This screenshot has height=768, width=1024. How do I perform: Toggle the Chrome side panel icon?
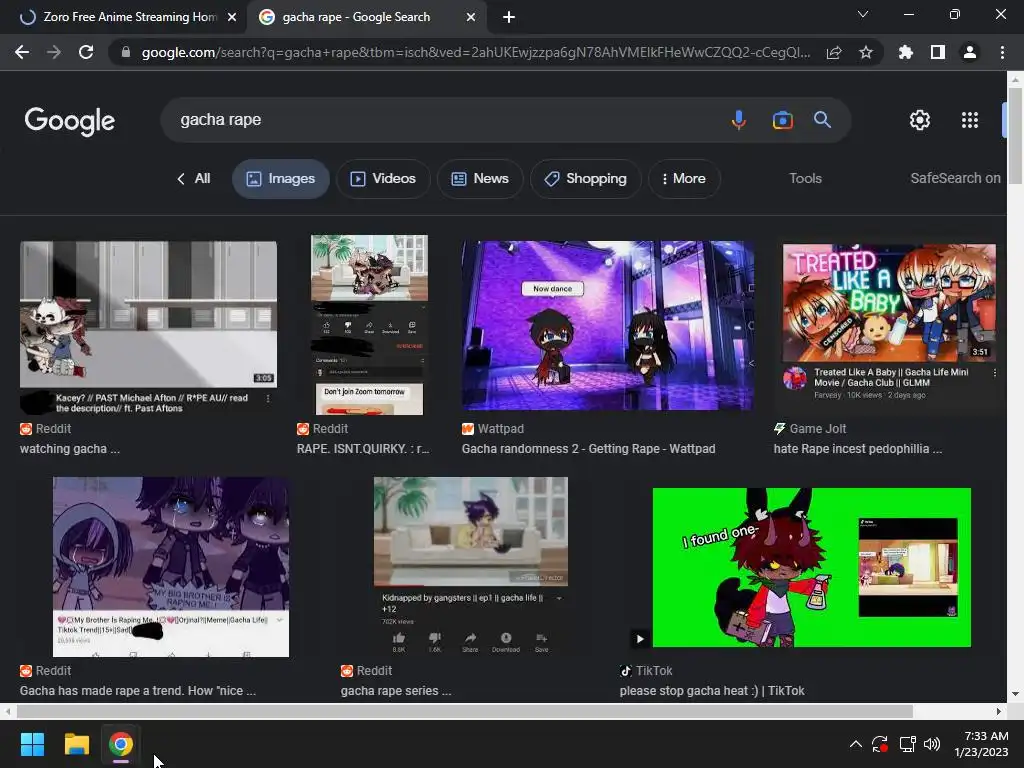(x=938, y=52)
